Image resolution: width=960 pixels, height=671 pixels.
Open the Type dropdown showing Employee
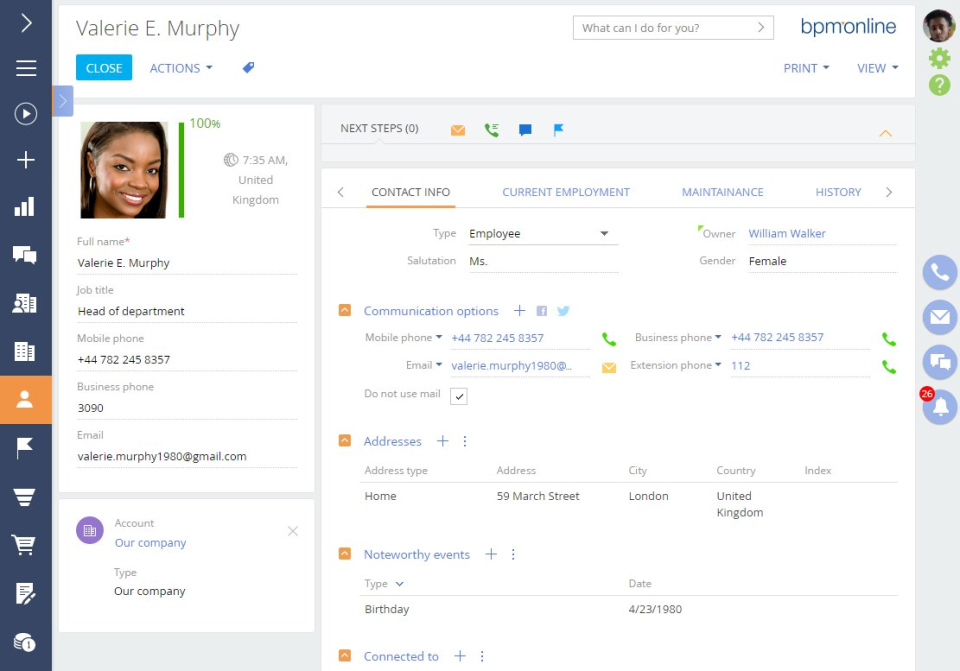[604, 233]
